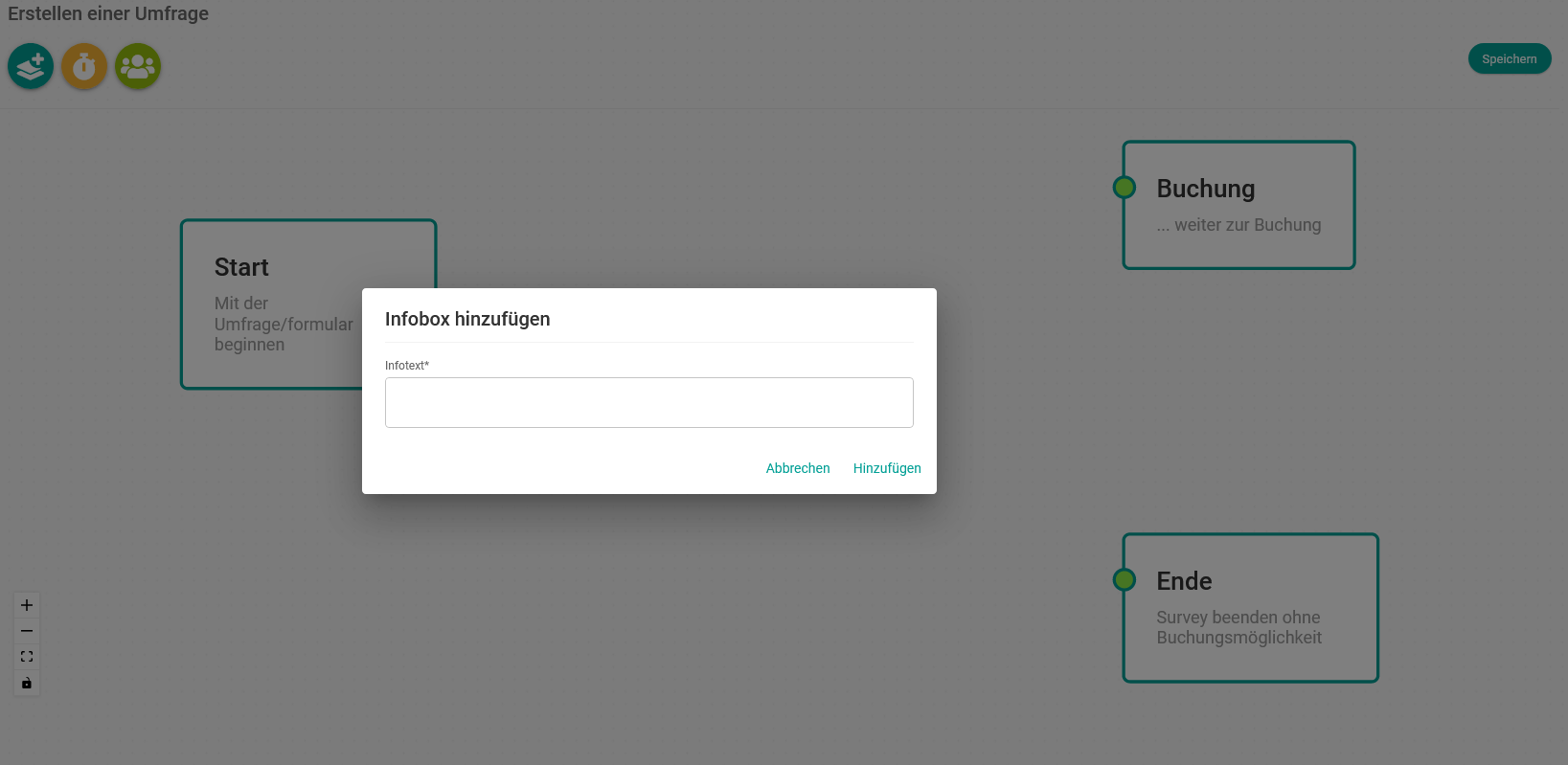The width and height of the screenshot is (1568, 765).
Task: Select the Ende node card
Action: (x=1250, y=608)
